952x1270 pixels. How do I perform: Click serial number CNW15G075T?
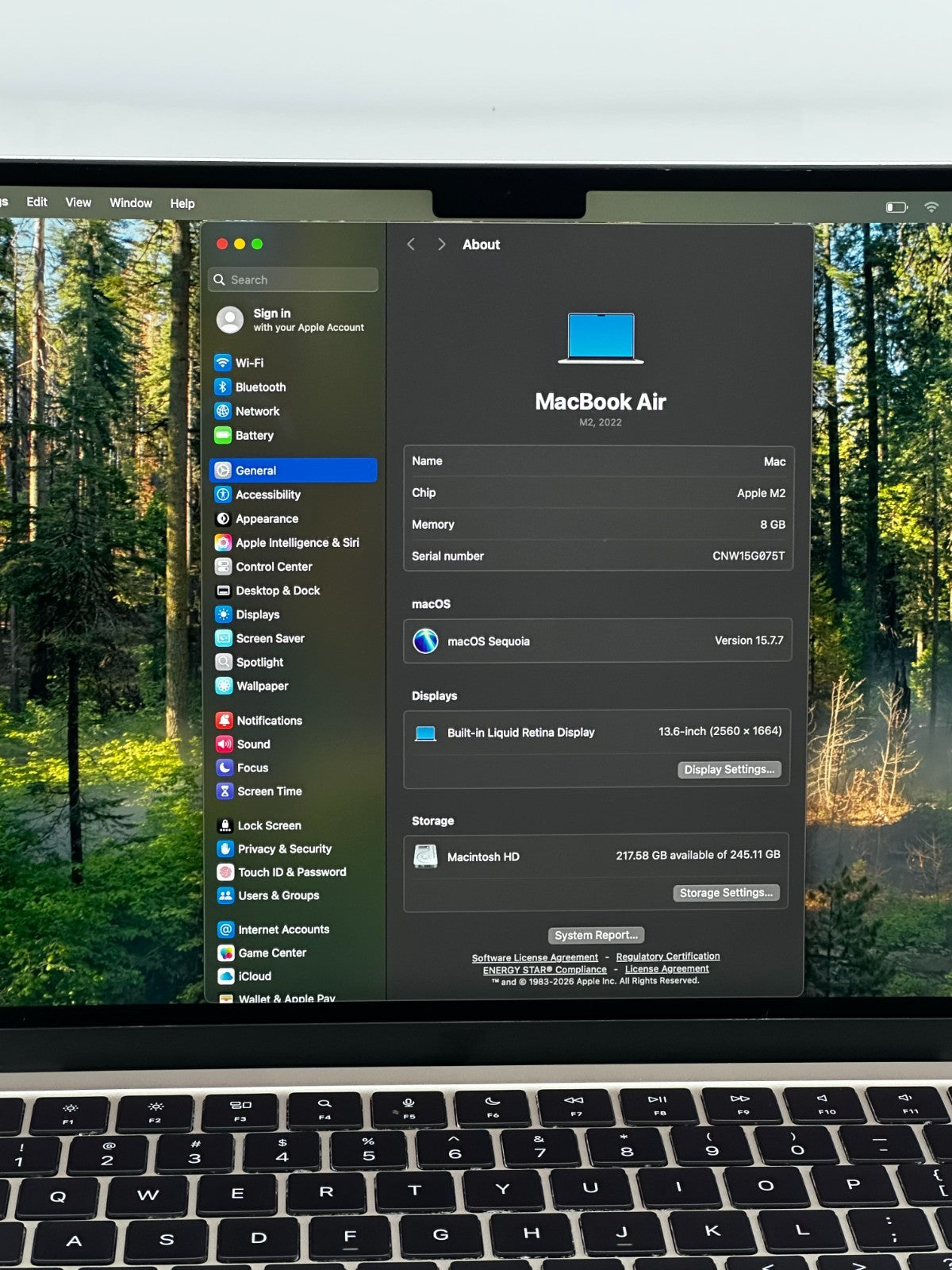[748, 556]
